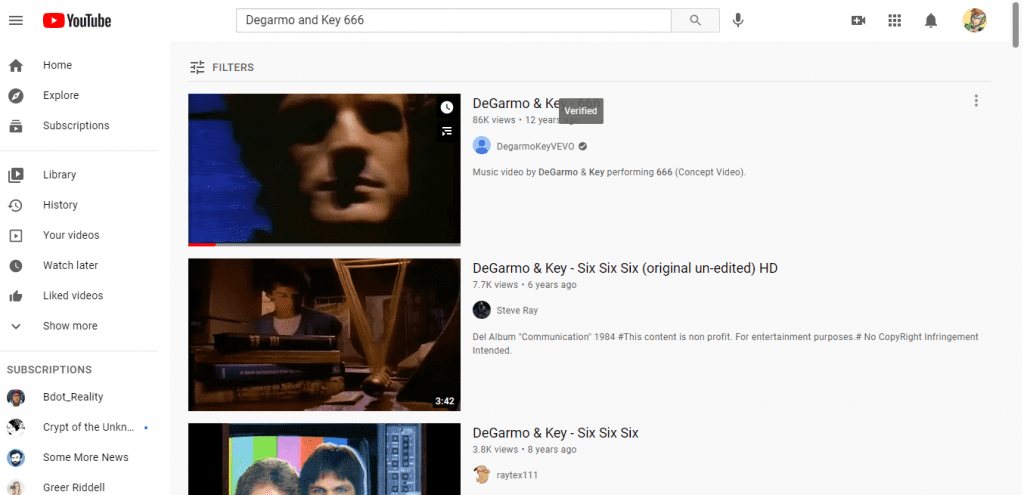Go to the YouTube logo home

click(77, 21)
